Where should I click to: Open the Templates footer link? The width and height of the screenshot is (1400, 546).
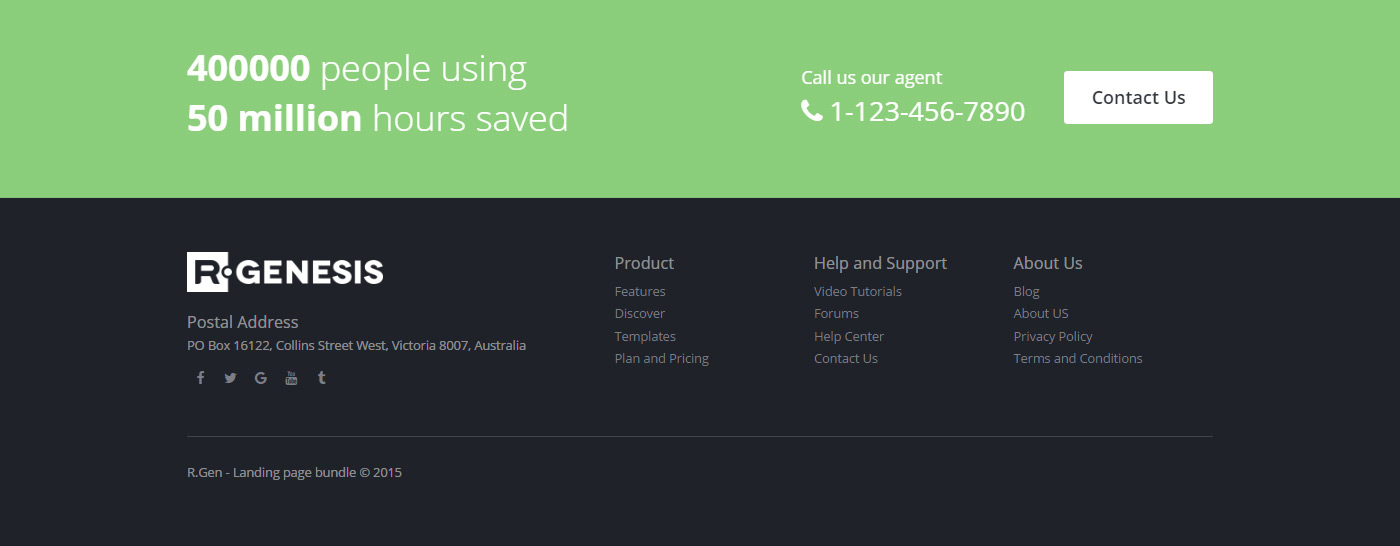645,337
